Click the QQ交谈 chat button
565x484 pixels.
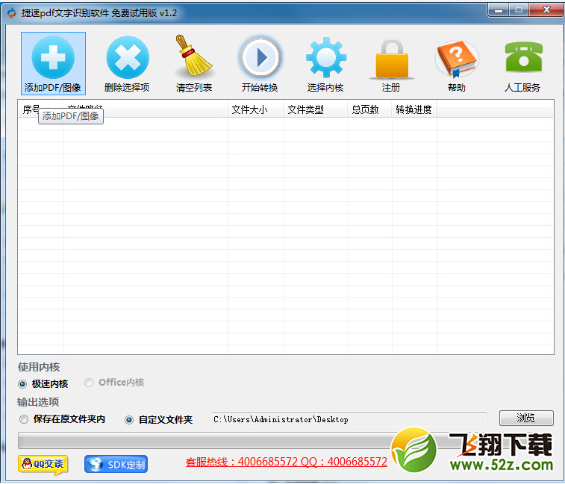pos(43,464)
